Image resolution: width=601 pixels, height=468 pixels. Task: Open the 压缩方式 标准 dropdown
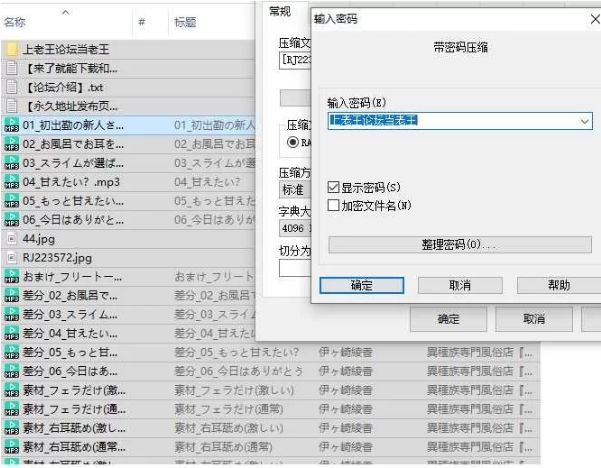pyautogui.click(x=294, y=190)
